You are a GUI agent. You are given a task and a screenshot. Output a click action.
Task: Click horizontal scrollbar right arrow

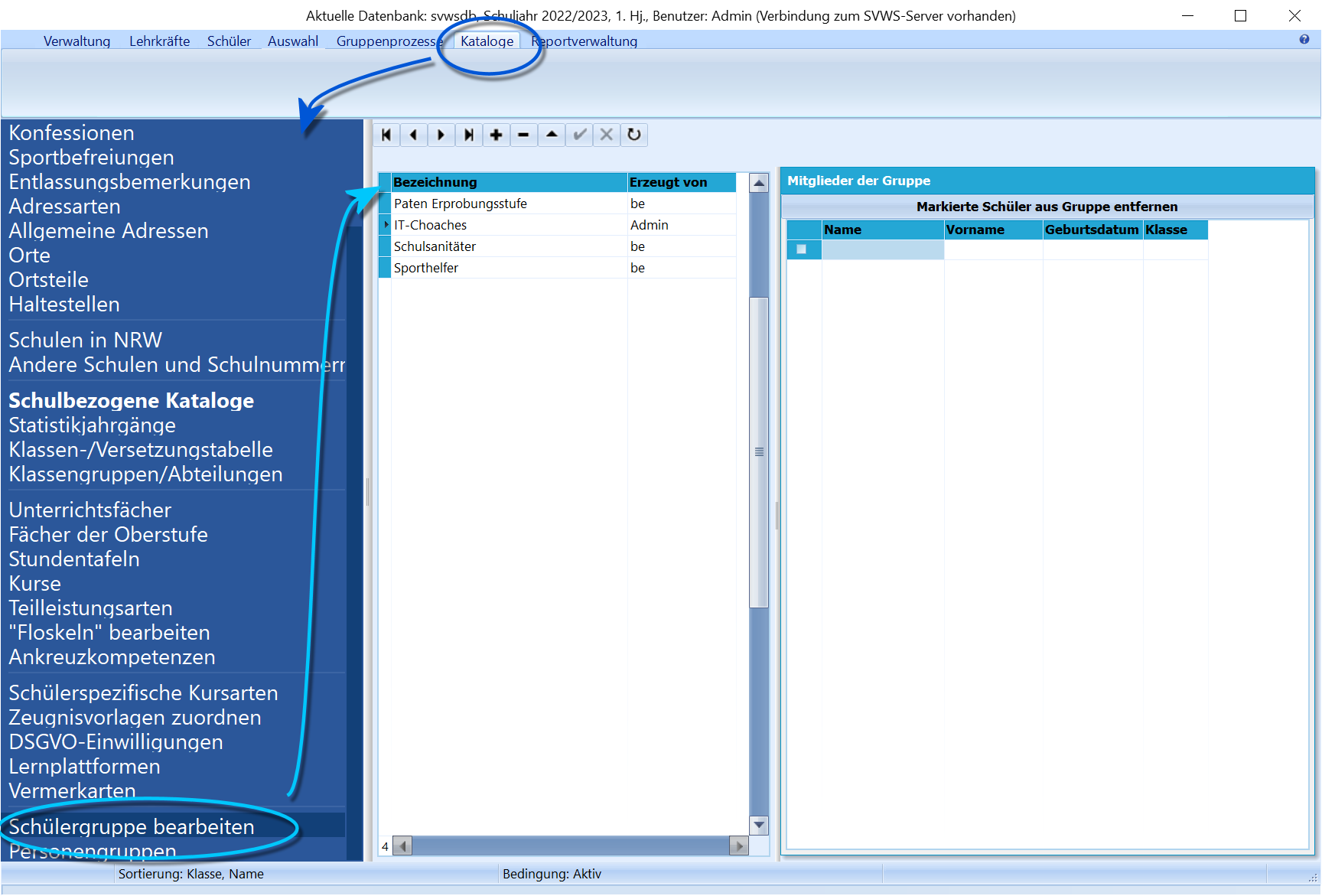coord(739,846)
